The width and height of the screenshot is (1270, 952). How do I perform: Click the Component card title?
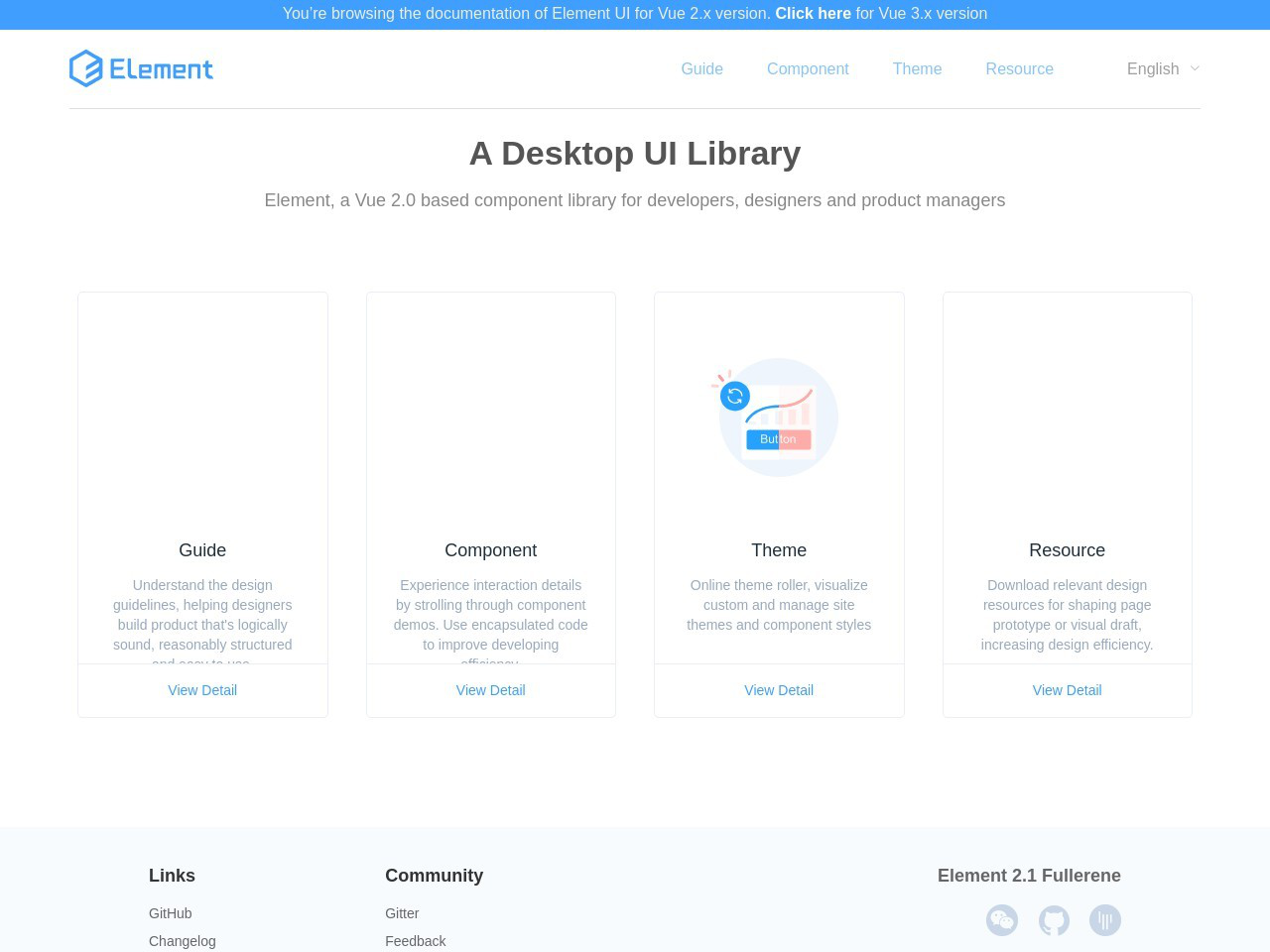click(x=491, y=550)
